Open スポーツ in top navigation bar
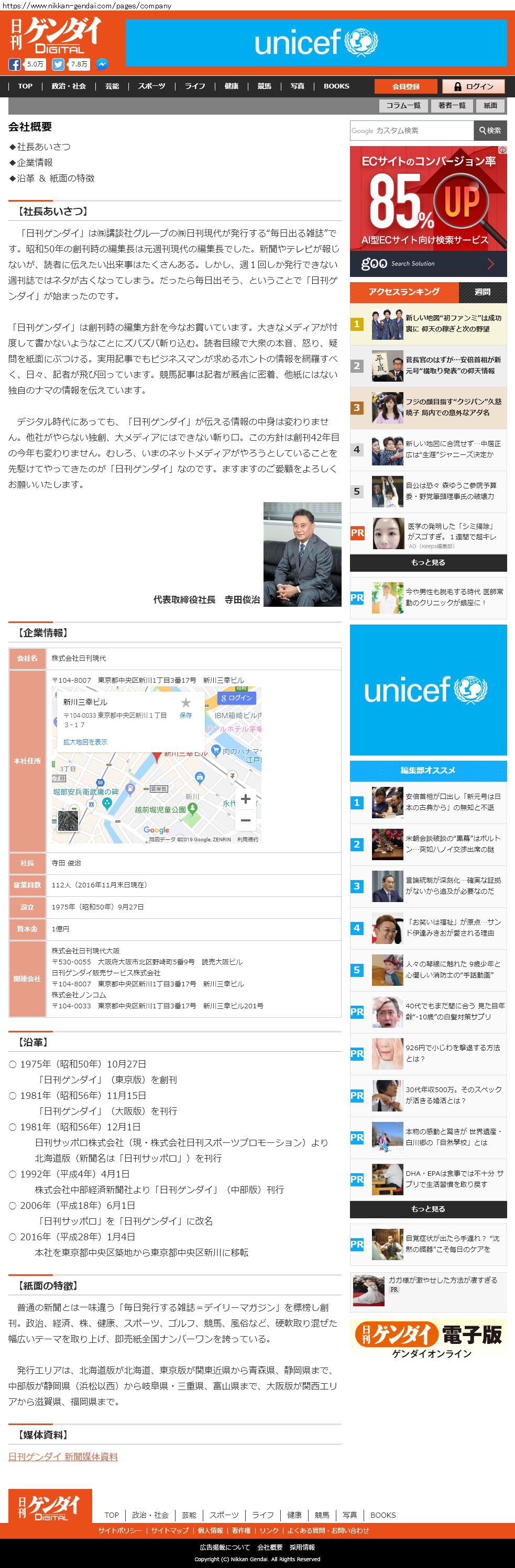This screenshot has height=1568, width=515. coord(152,86)
